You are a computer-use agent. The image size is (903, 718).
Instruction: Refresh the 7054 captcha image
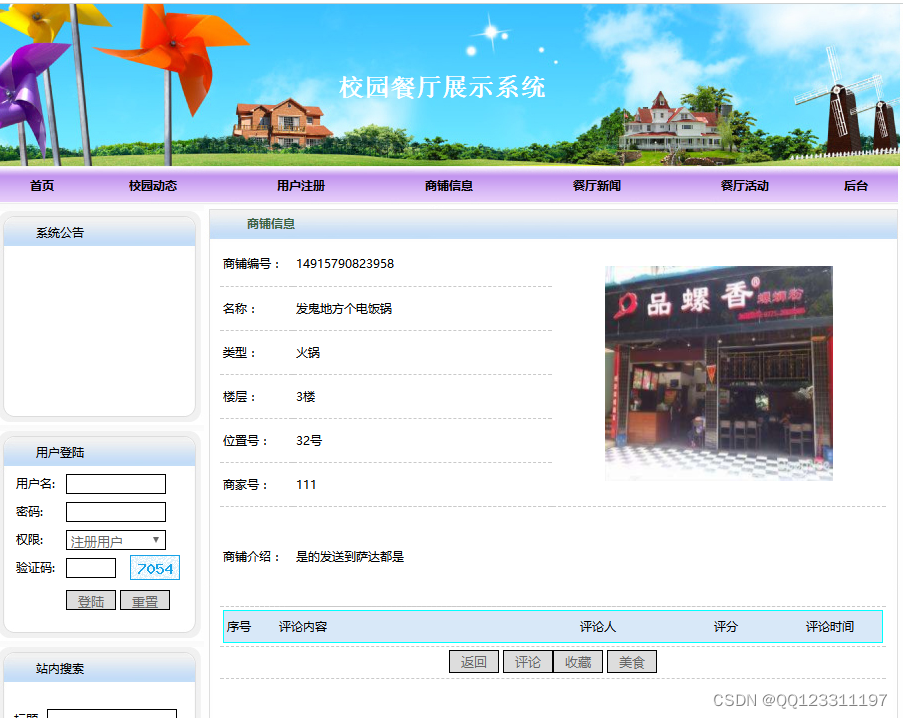(155, 568)
